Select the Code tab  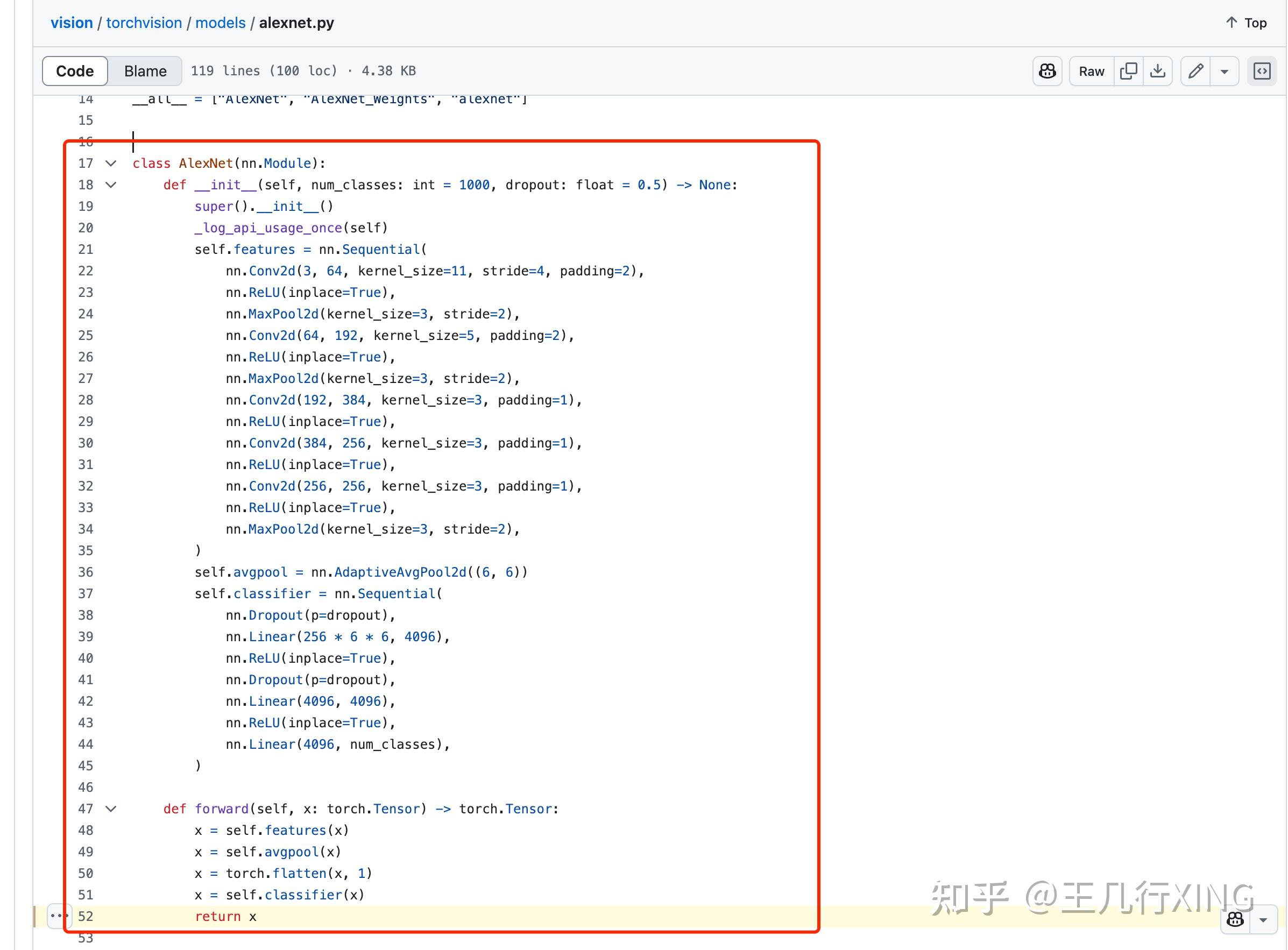coord(75,70)
